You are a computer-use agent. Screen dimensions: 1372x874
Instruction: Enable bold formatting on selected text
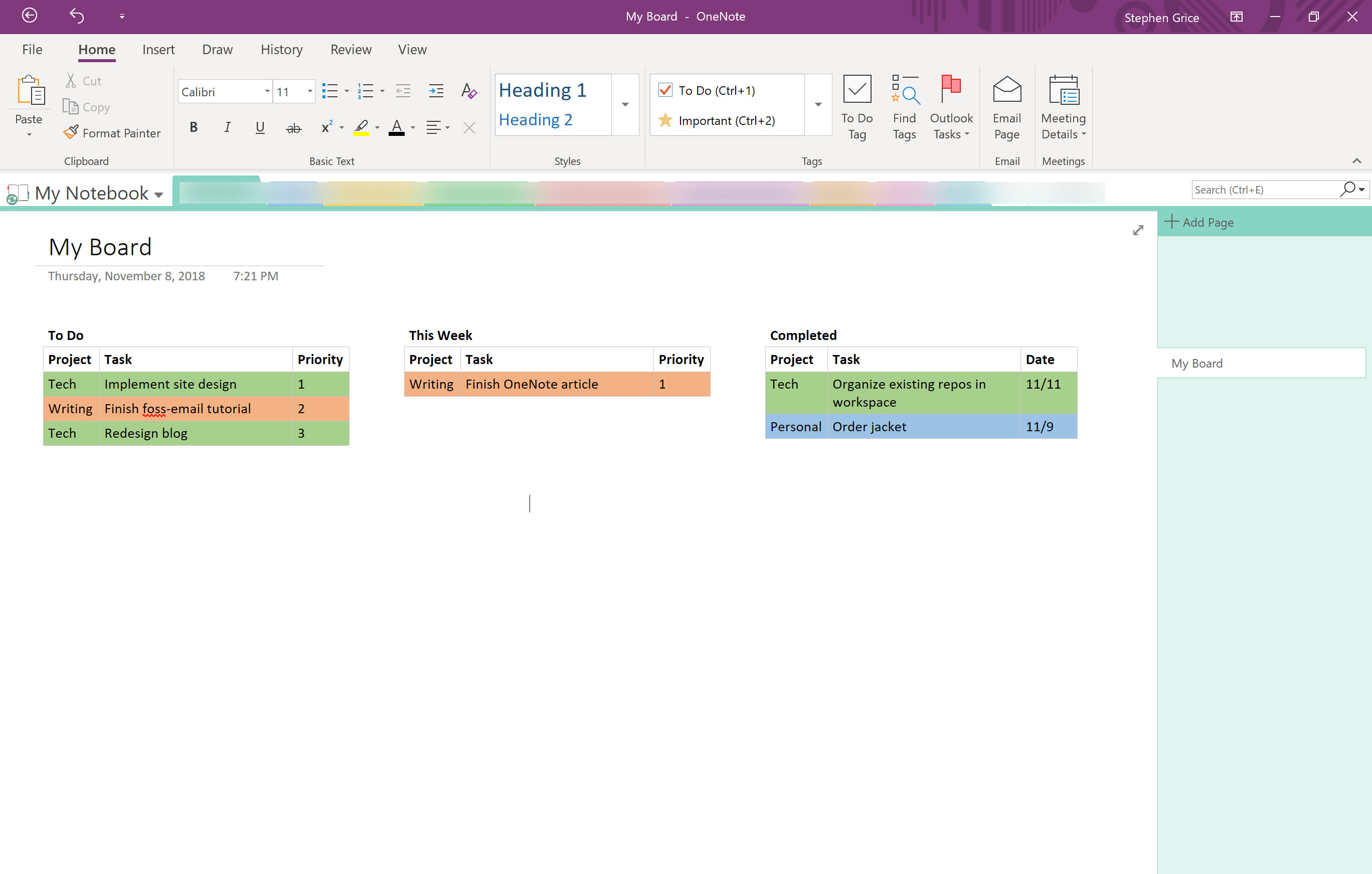click(192, 131)
